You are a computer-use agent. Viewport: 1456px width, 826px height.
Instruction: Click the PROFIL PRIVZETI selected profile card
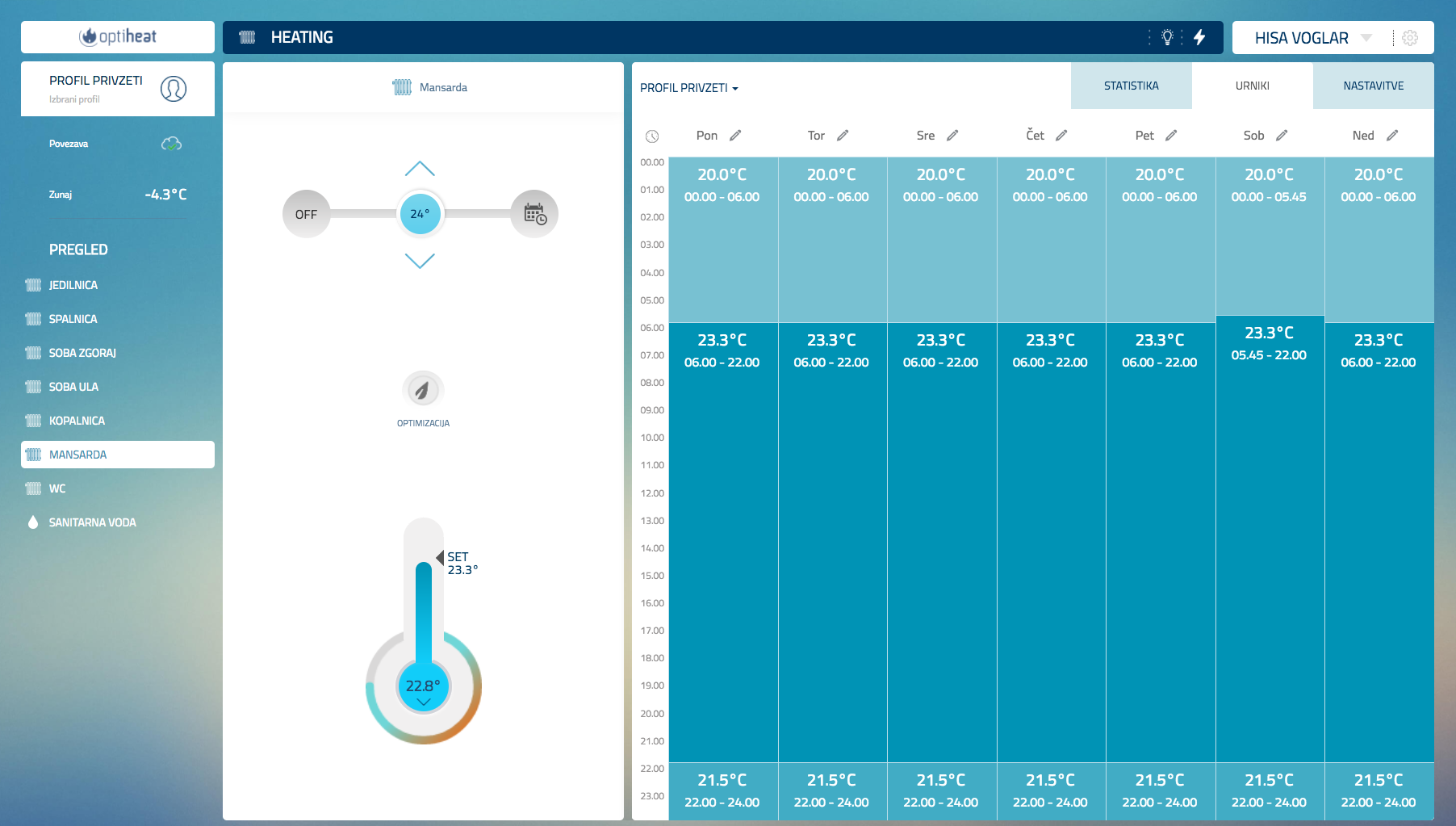click(118, 89)
